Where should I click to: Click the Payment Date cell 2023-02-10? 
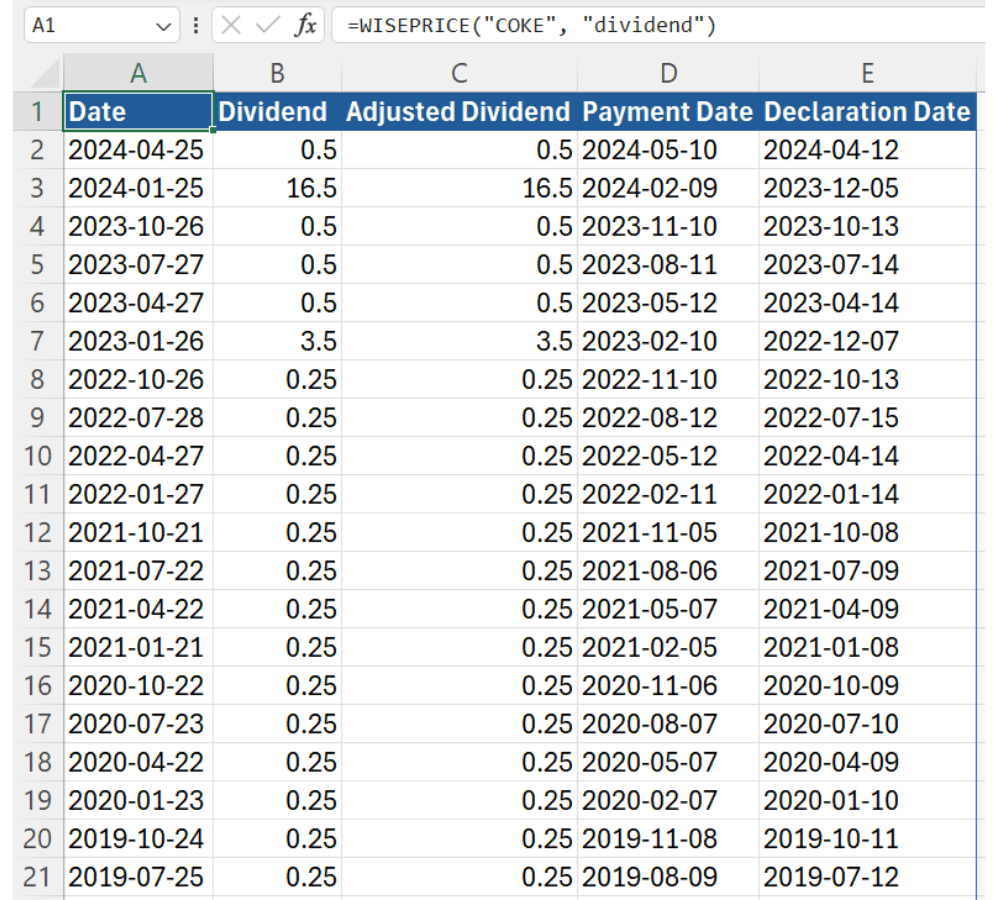tap(667, 342)
